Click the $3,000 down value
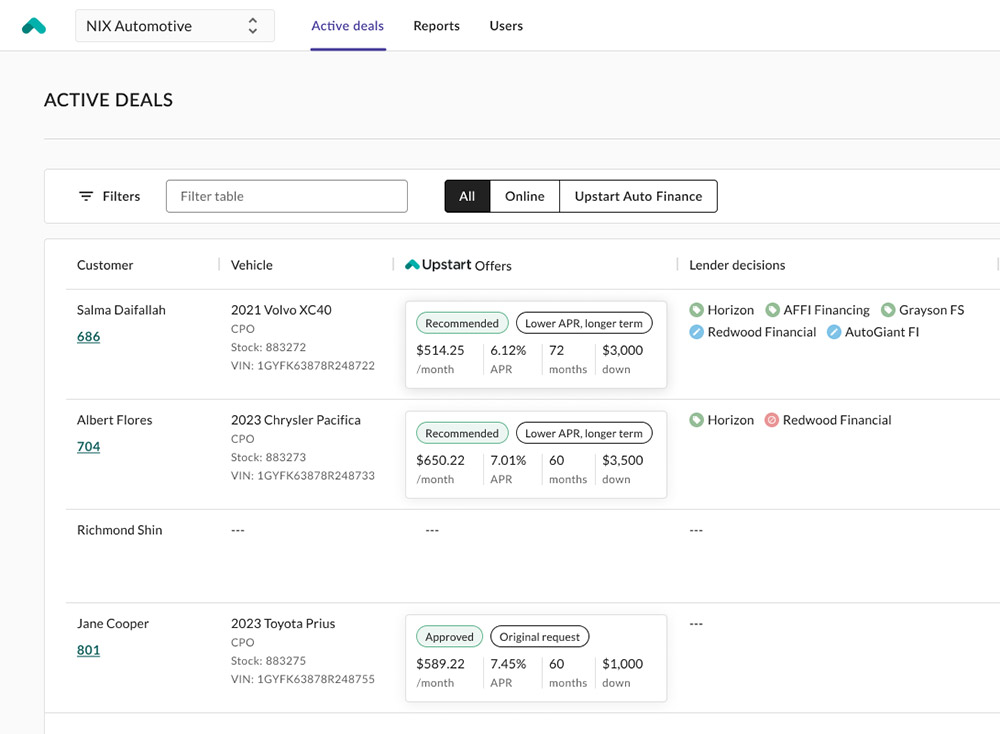The height and width of the screenshot is (734, 1000). (x=622, y=350)
